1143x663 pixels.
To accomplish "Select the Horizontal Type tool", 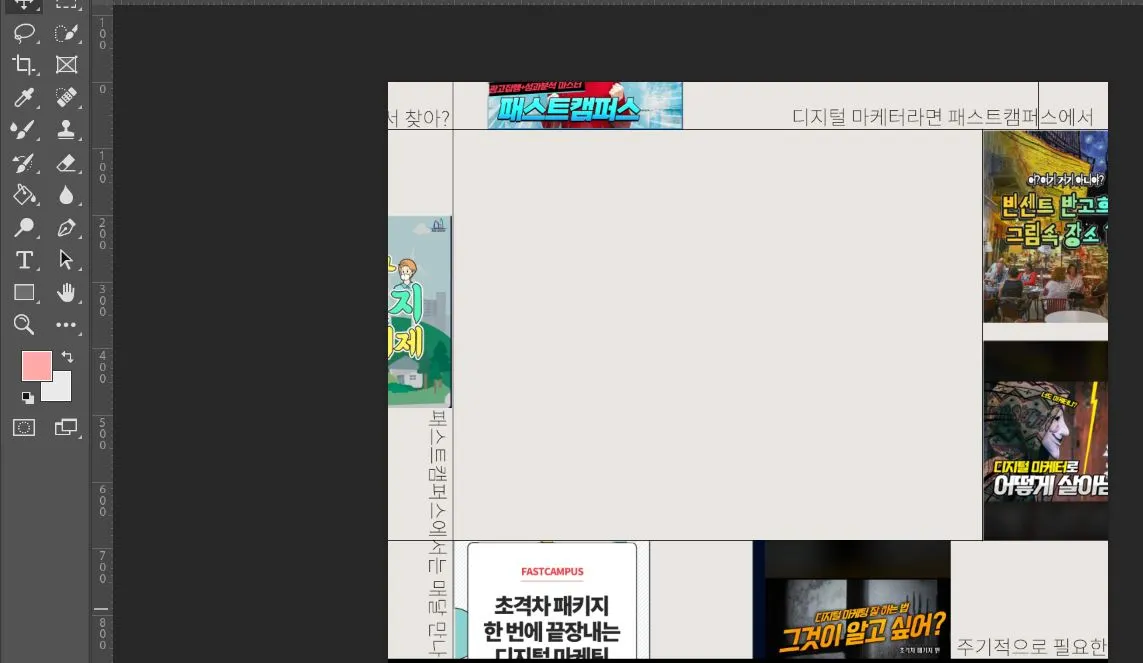I will (24, 260).
